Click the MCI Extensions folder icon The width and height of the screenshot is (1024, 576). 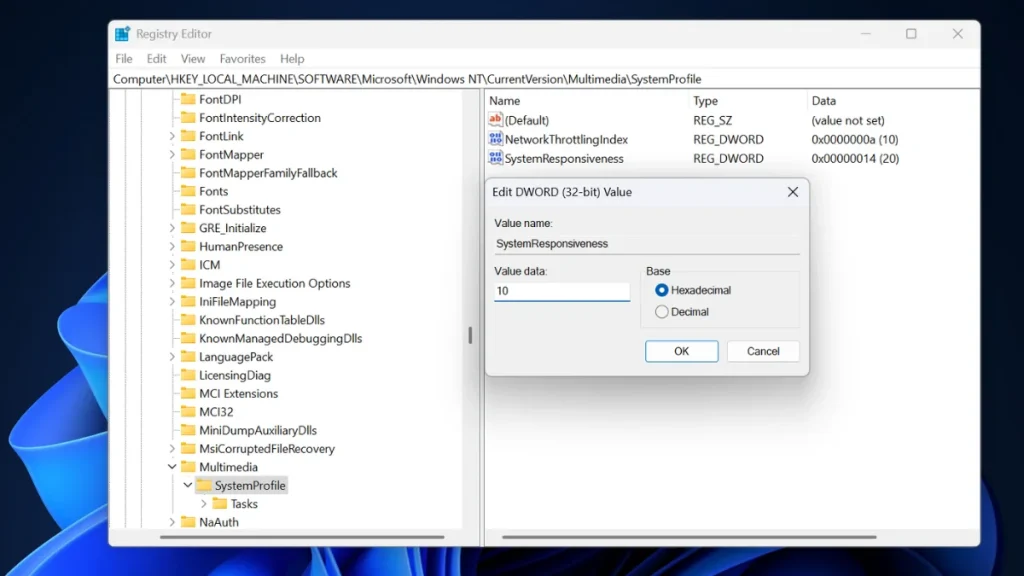coord(188,393)
